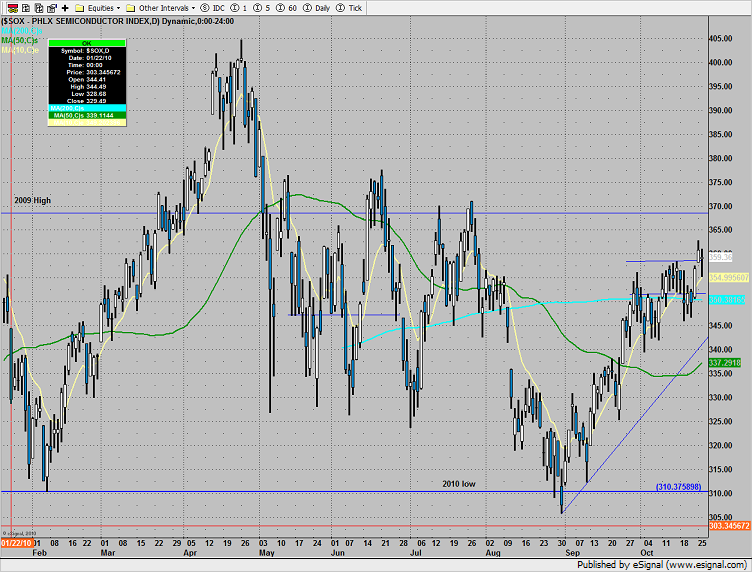Select the Daily interval

323,8
